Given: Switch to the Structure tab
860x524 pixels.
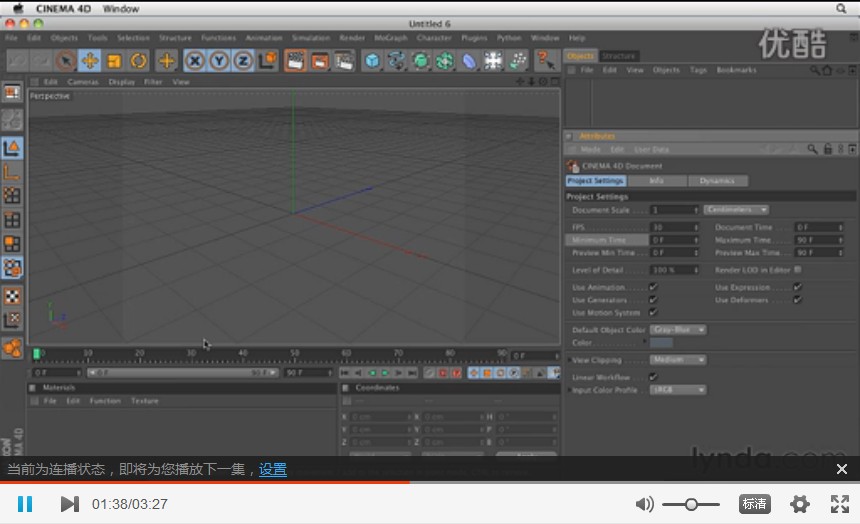Looking at the screenshot, I should pos(618,56).
